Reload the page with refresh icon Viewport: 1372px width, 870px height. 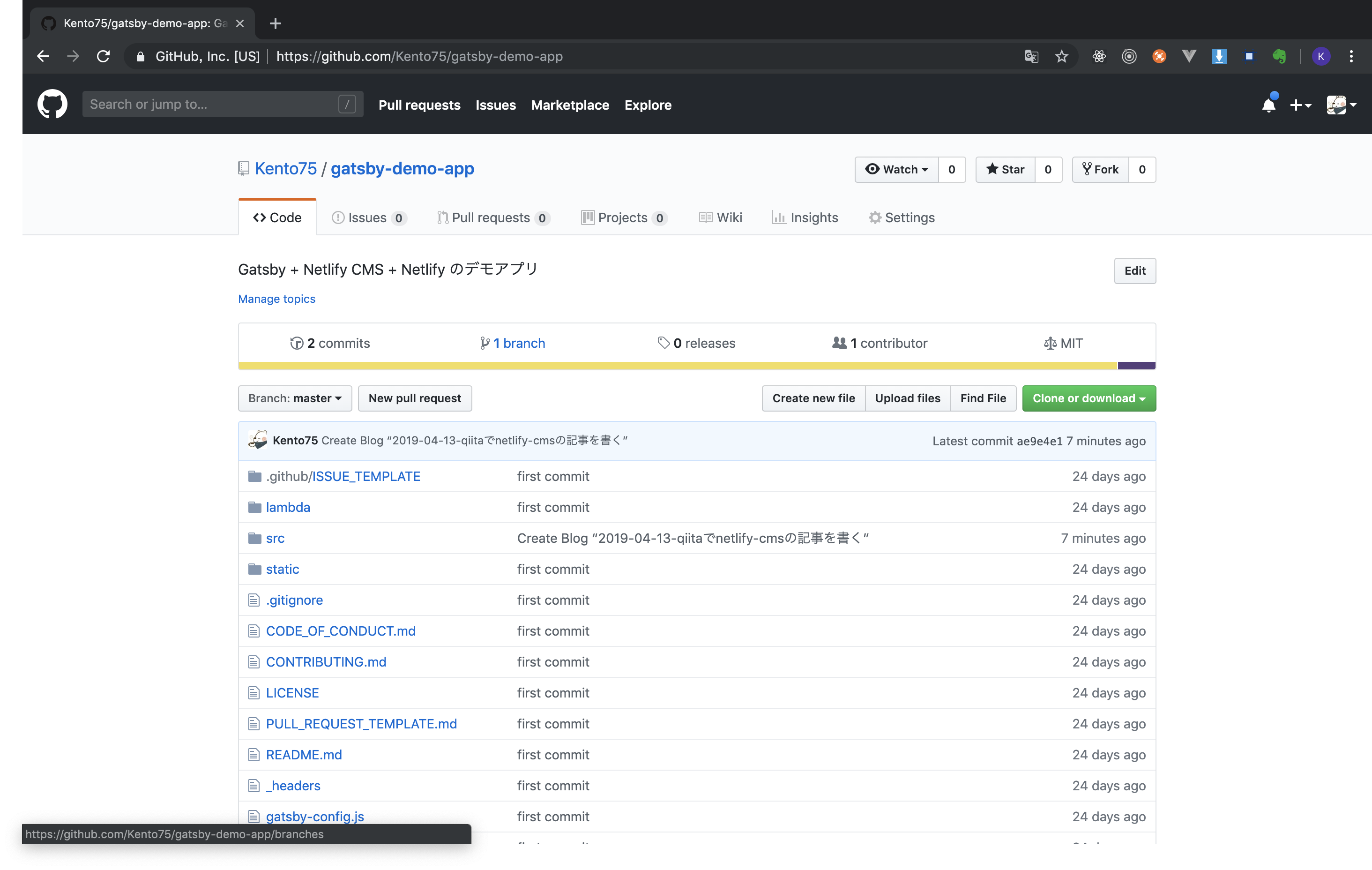103,56
